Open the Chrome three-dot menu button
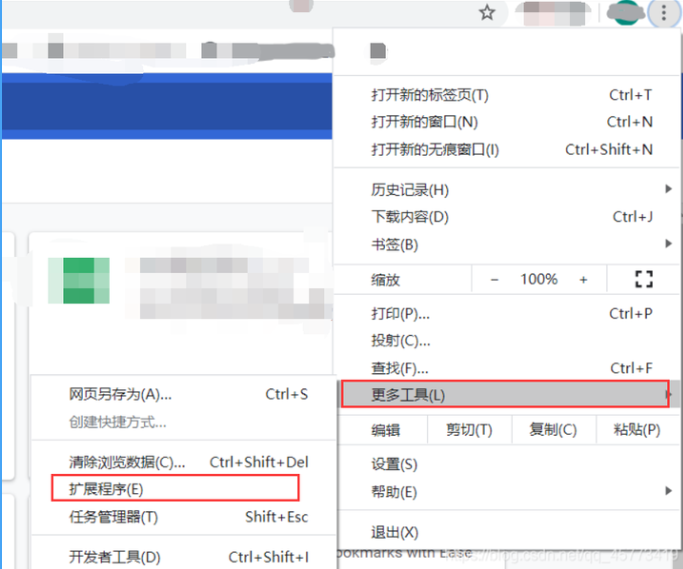The image size is (683, 569). [662, 13]
